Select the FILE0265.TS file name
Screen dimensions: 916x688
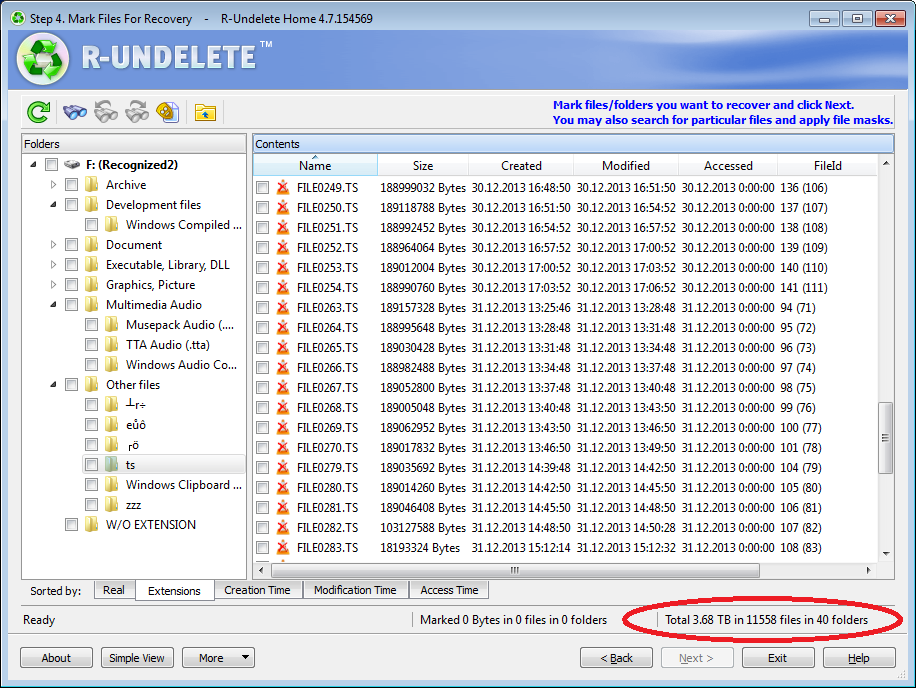pyautogui.click(x=327, y=348)
